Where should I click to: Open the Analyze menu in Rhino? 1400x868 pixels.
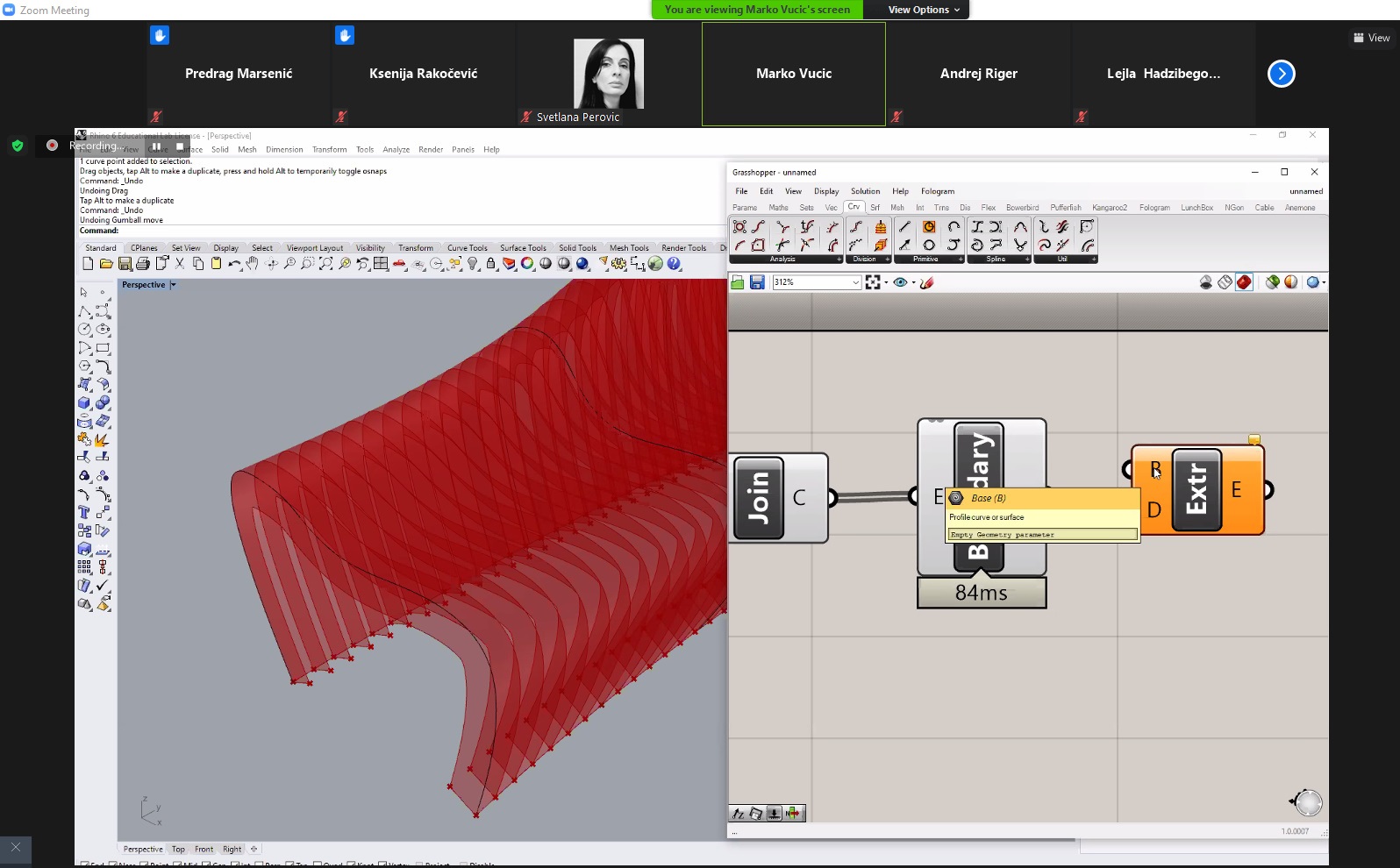pos(396,150)
